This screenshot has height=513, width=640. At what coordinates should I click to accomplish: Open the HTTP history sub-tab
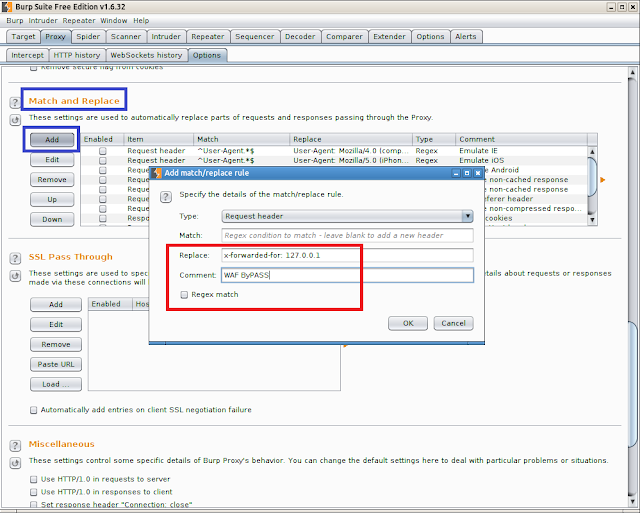tap(77, 55)
